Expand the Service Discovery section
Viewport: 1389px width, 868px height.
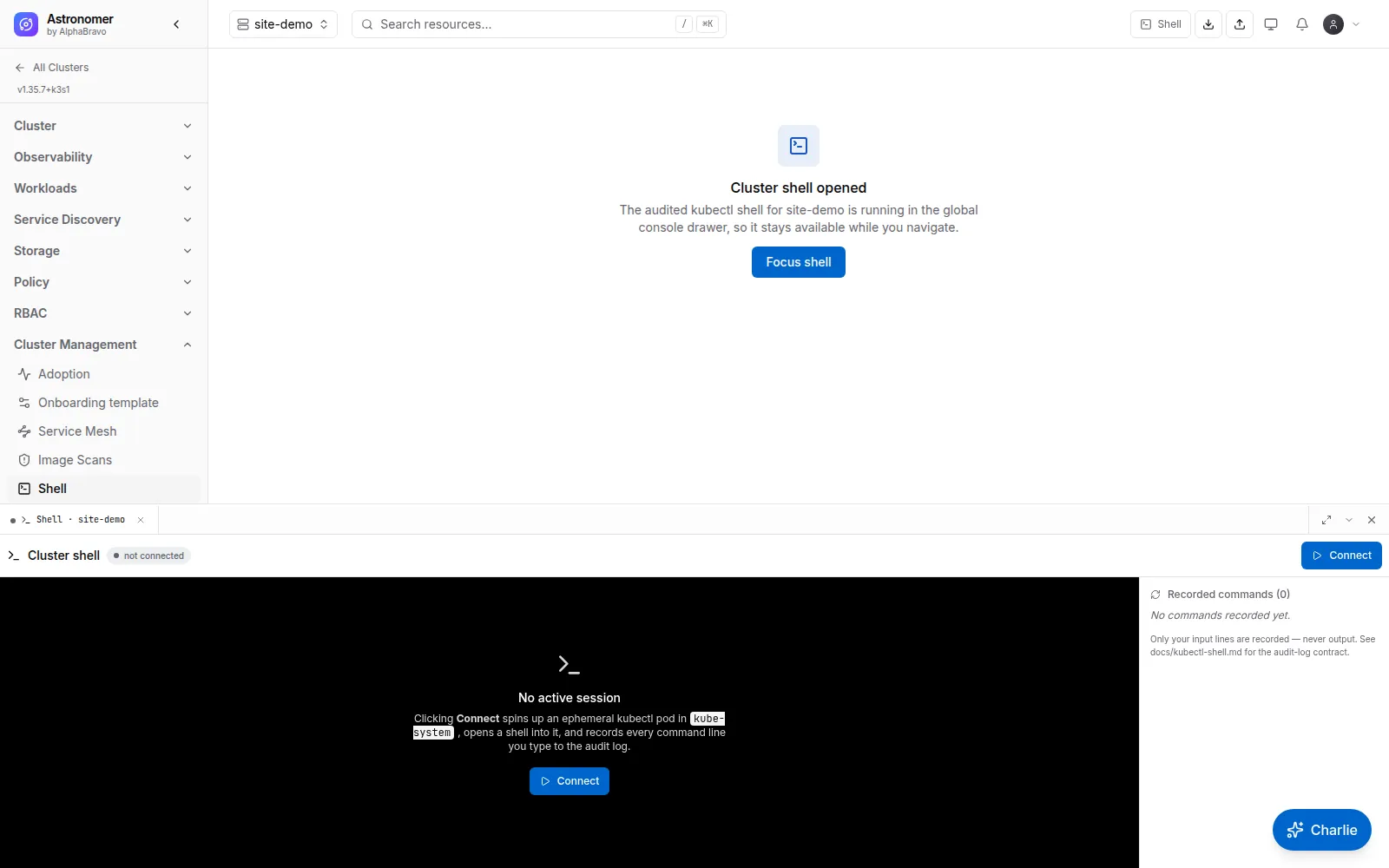(x=103, y=220)
